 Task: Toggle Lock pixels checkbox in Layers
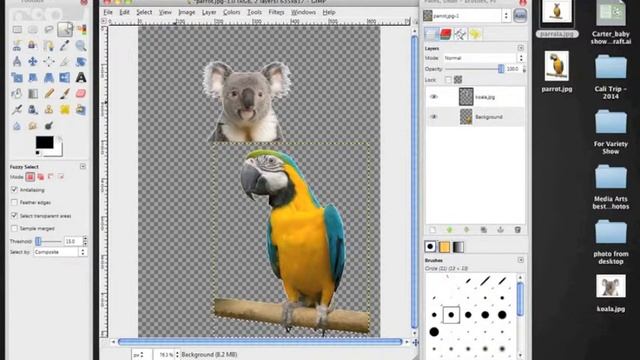(448, 80)
